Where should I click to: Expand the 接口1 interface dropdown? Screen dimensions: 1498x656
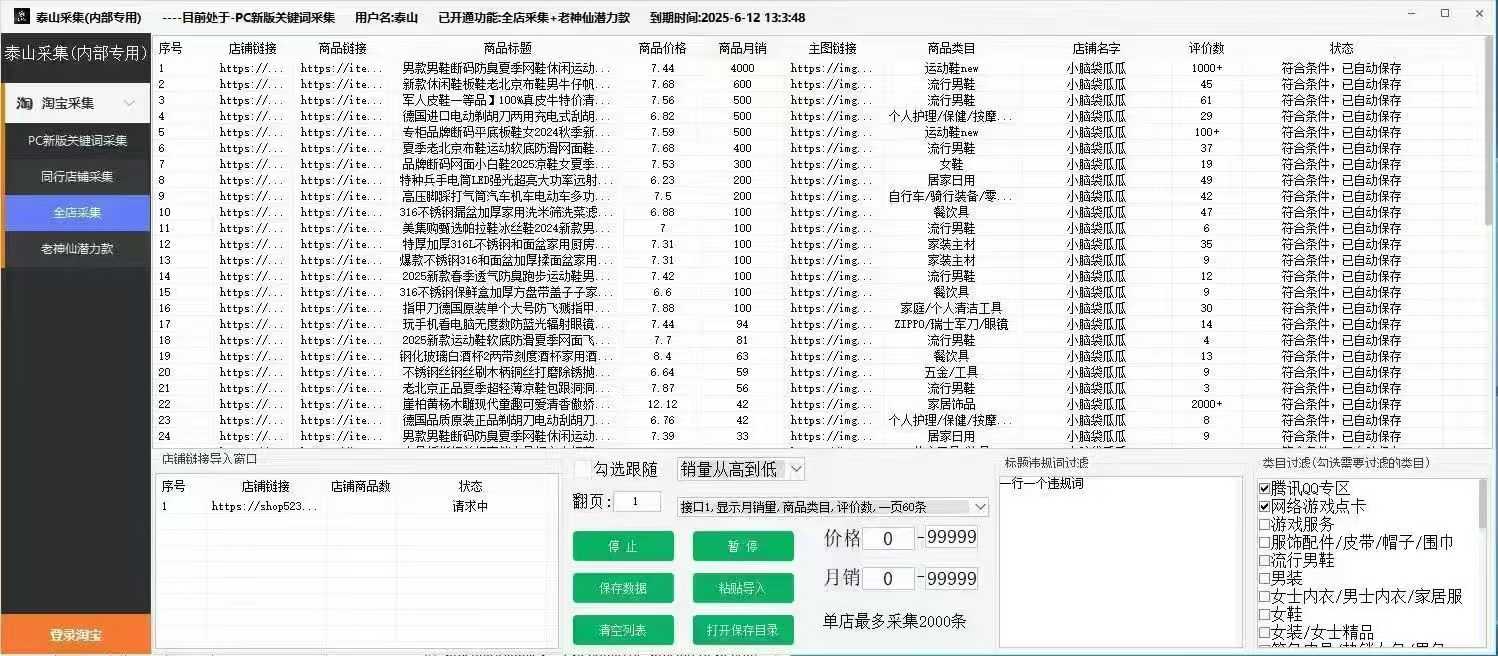click(980, 507)
